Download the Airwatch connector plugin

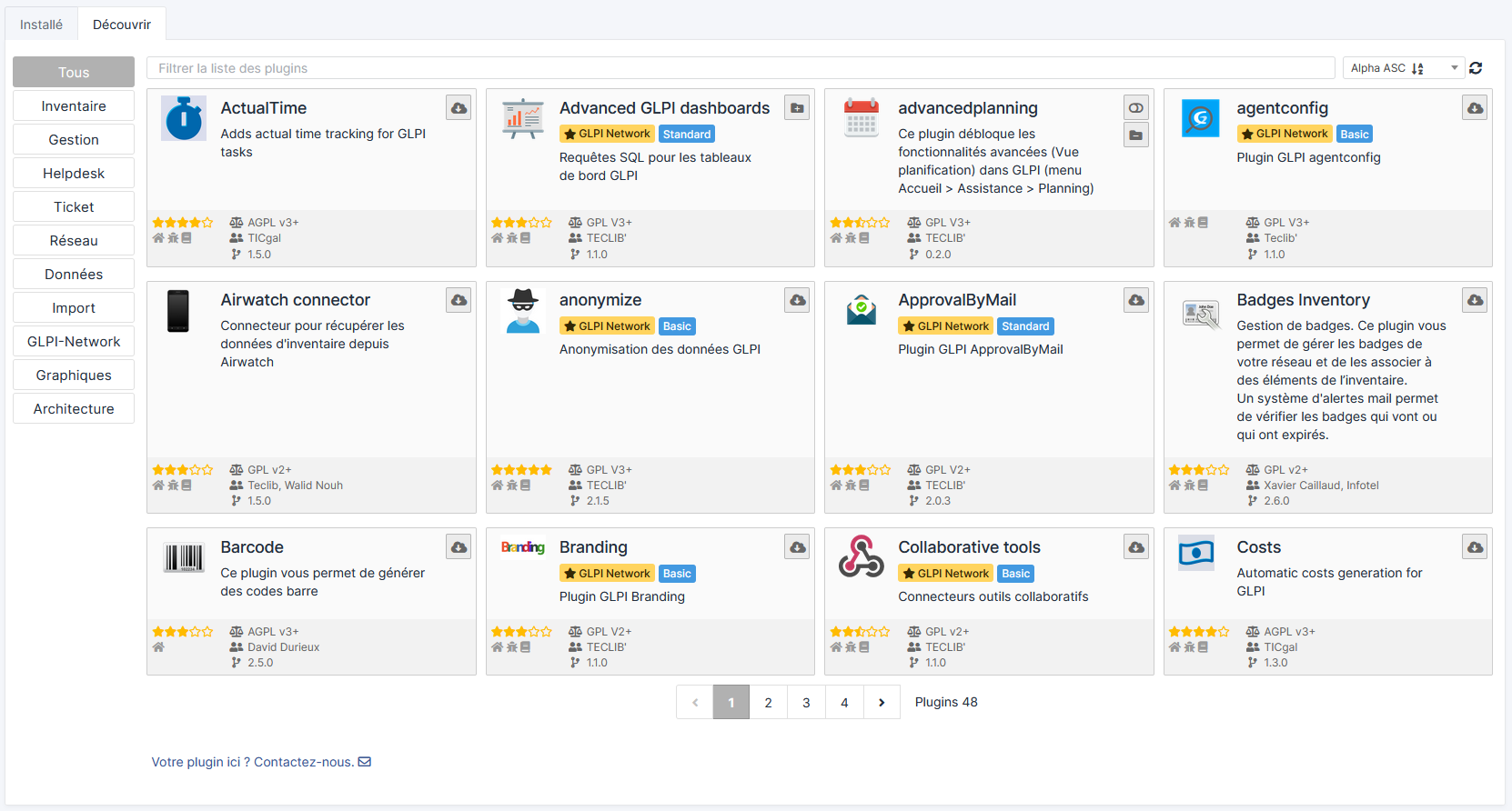(x=459, y=300)
